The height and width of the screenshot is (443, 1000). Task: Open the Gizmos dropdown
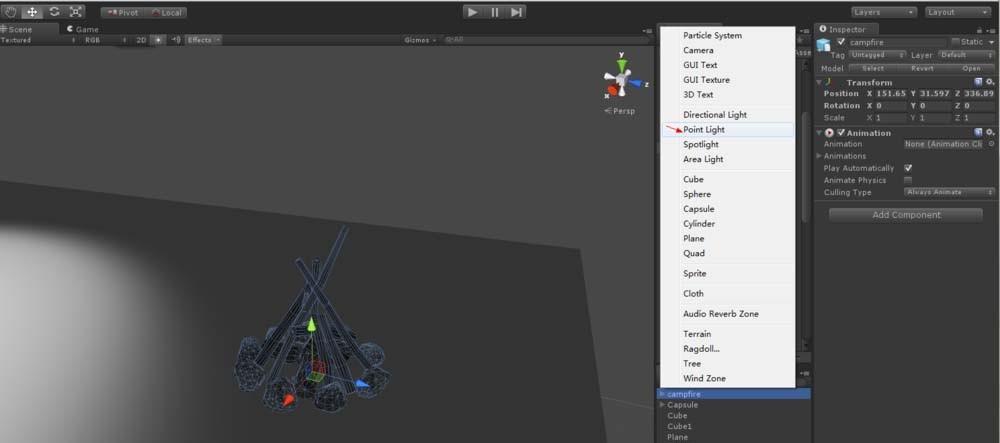click(x=420, y=40)
